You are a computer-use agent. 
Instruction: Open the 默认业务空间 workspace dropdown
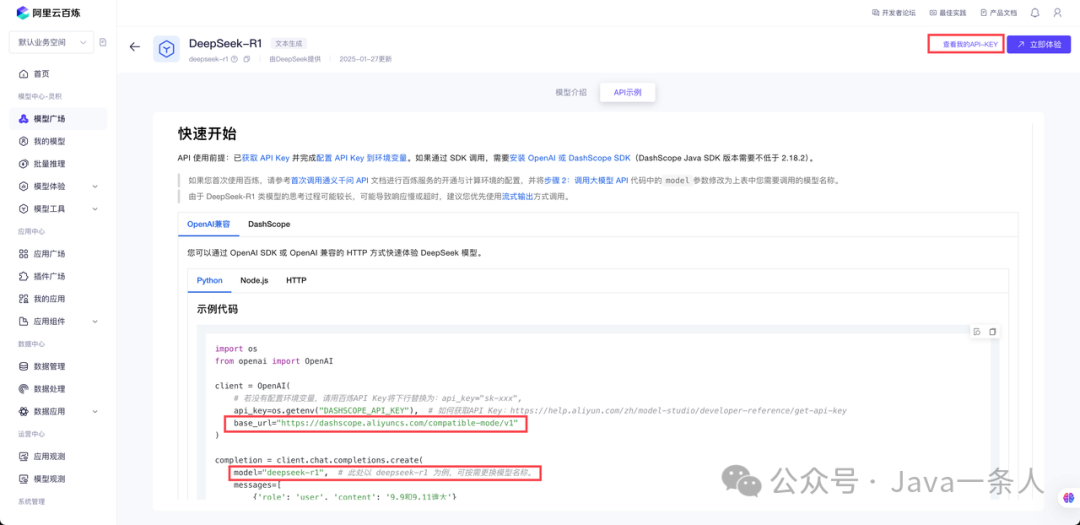click(51, 43)
